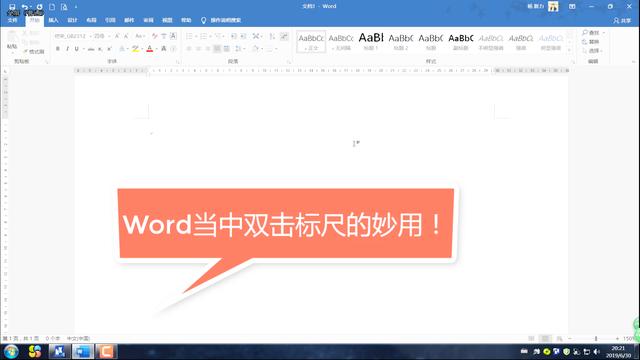640x360 pixels.
Task: Apply yellow text highlight color
Action: click(x=135, y=49)
